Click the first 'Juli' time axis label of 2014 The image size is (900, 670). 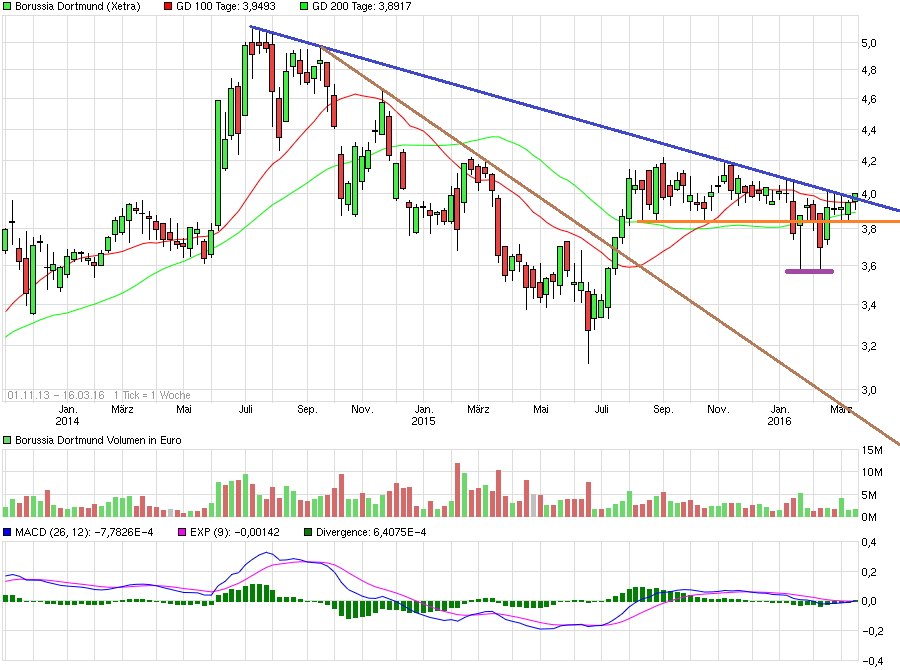tap(246, 409)
